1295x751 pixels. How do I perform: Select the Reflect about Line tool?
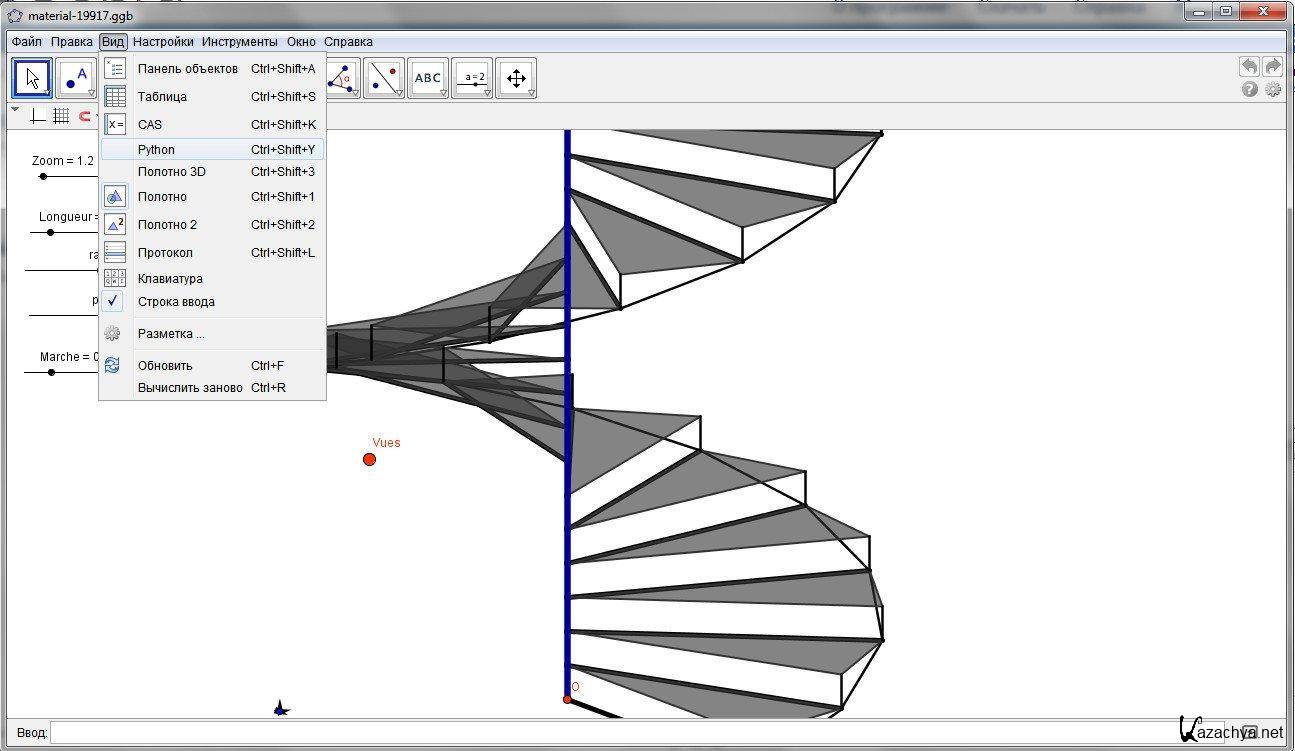(x=384, y=78)
